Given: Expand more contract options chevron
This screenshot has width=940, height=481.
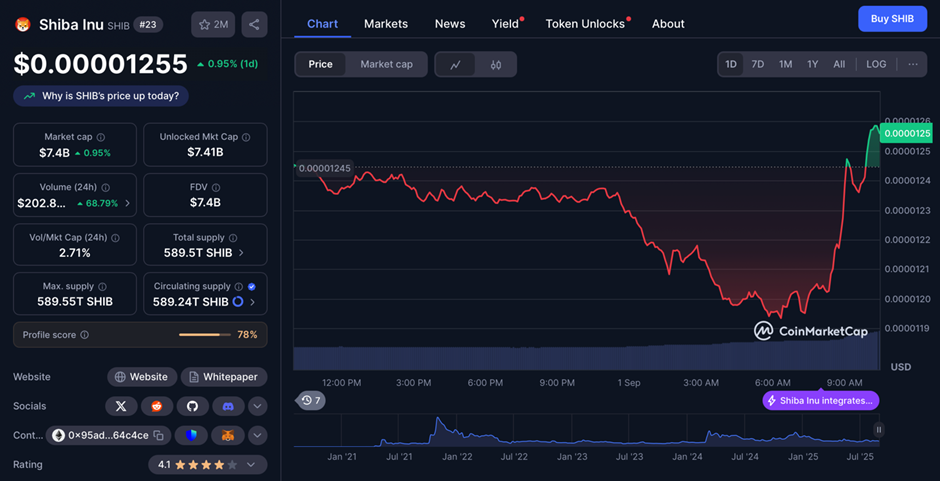Looking at the screenshot, I should [x=258, y=435].
